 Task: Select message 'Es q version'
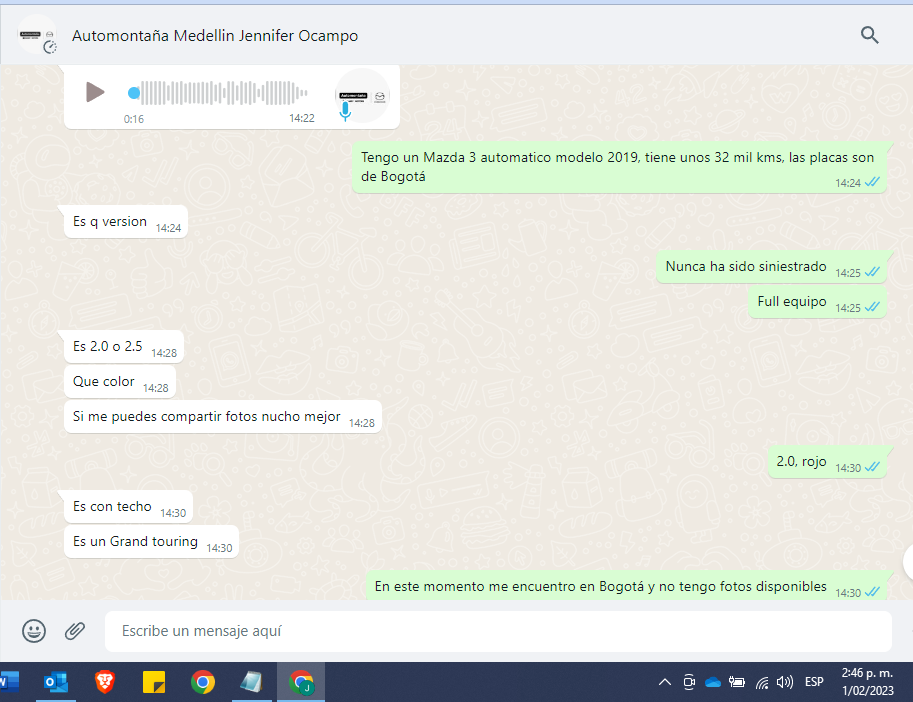pyautogui.click(x=126, y=222)
